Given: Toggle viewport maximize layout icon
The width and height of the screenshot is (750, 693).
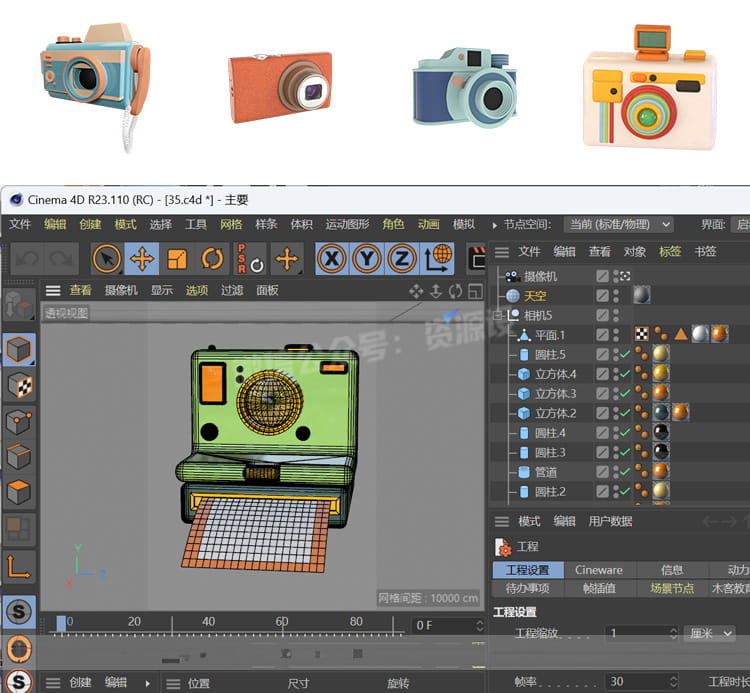Looking at the screenshot, I should point(475,291).
